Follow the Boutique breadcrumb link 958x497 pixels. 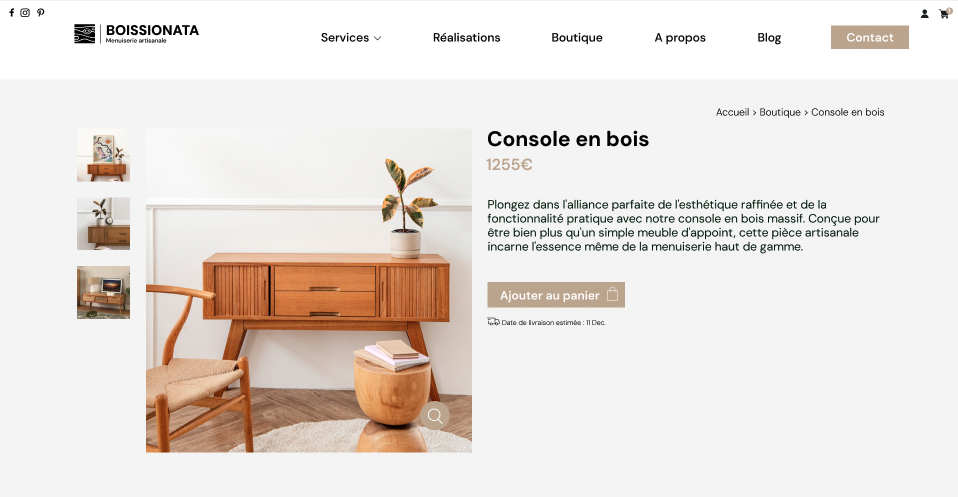[780, 112]
